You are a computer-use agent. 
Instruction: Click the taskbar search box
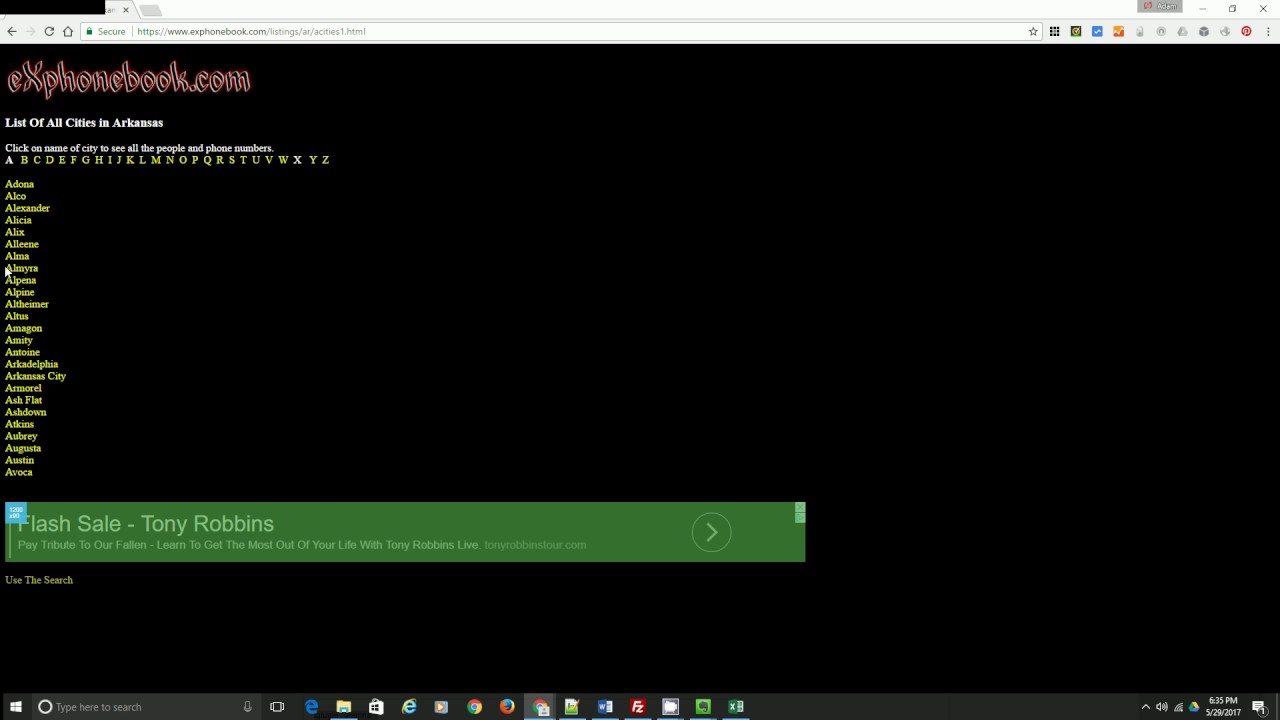pos(145,707)
